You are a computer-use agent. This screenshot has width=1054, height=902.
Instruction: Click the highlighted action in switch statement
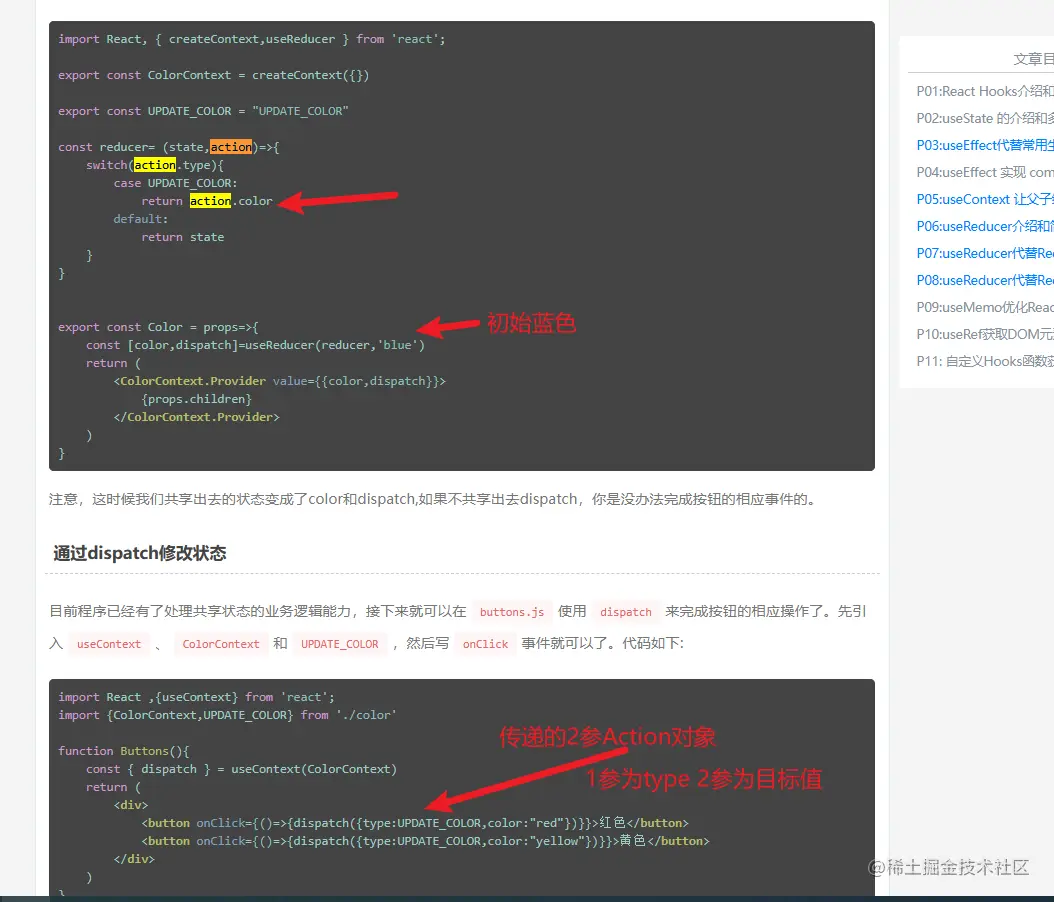click(x=155, y=165)
